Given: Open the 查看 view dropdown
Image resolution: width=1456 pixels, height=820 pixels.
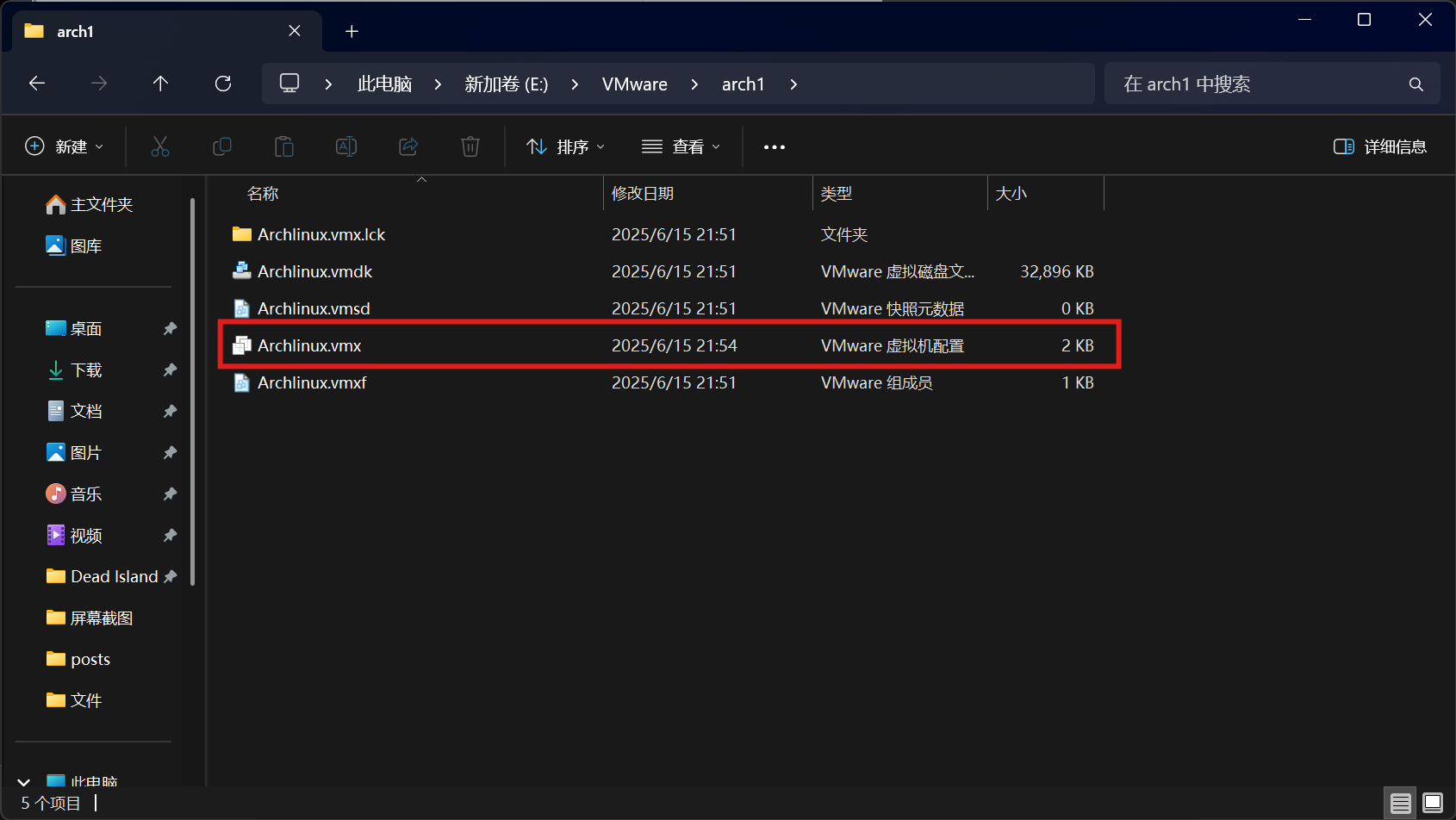Looking at the screenshot, I should coord(681,146).
